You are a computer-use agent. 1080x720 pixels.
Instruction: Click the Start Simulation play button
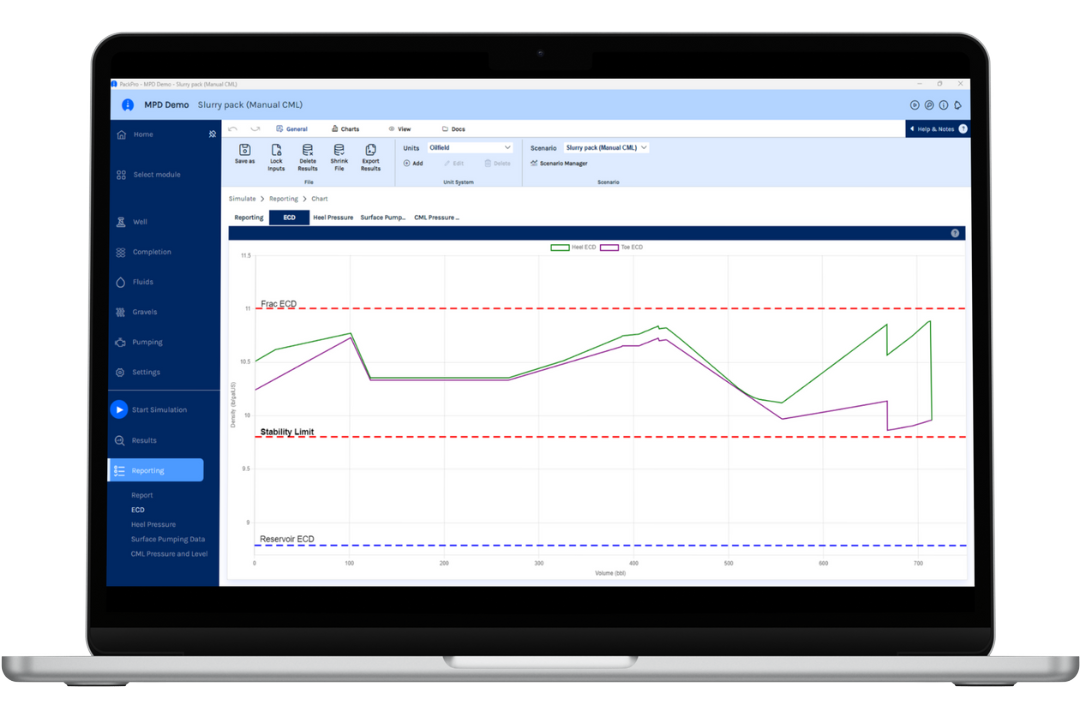pyautogui.click(x=119, y=409)
